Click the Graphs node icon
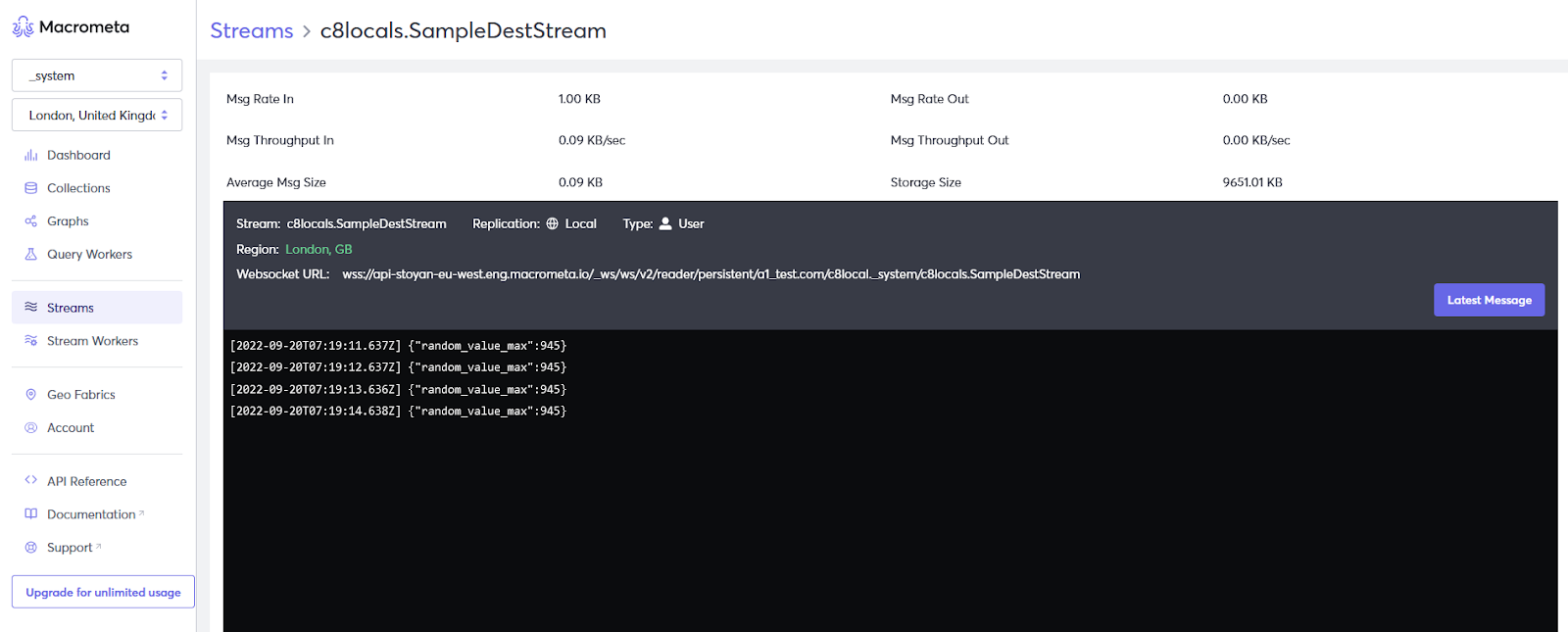Viewport: 1568px width, 632px height. 31,221
